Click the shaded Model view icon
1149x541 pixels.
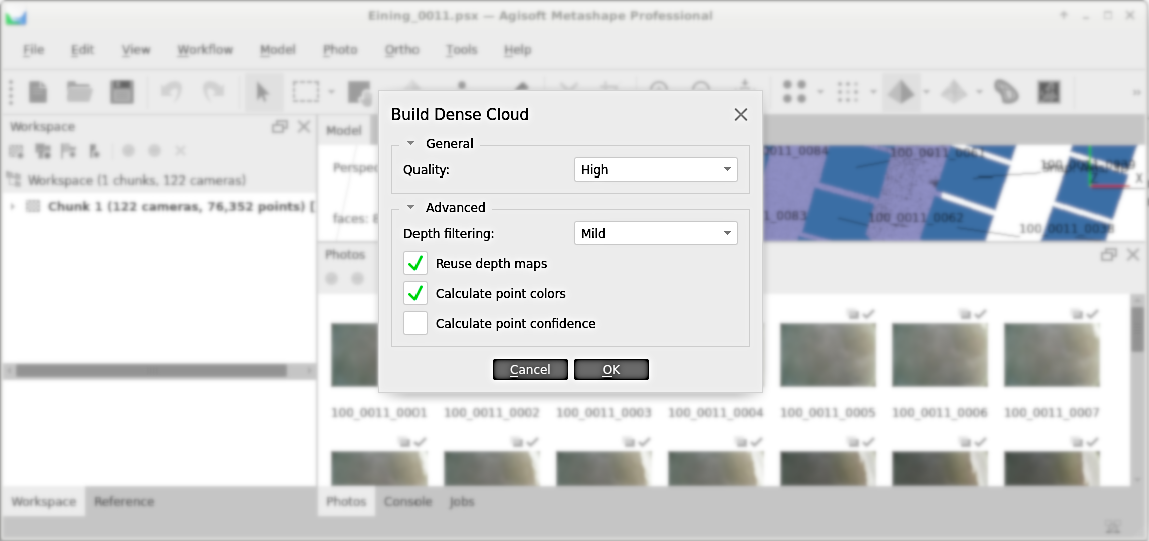tap(901, 92)
